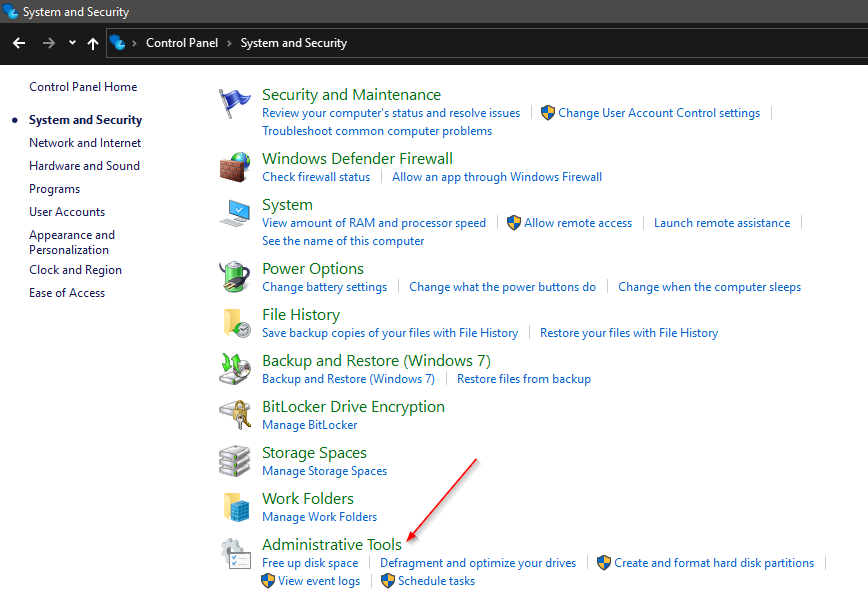Click Manage BitLocker
This screenshot has width=868, height=612.
(x=309, y=425)
